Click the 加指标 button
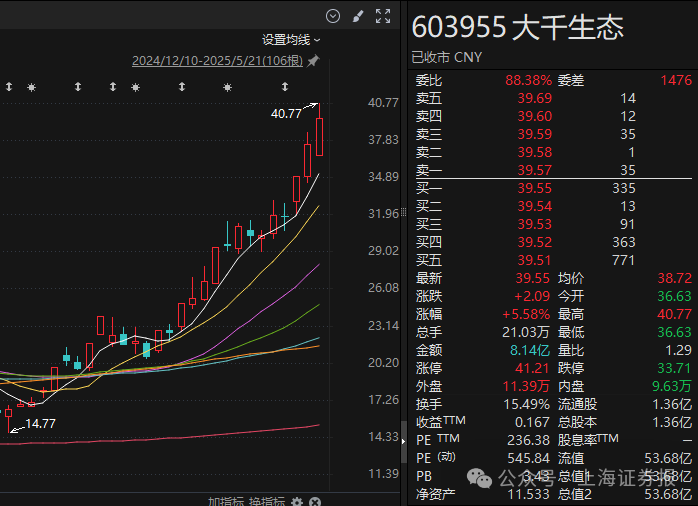698x506 pixels. coord(226,501)
